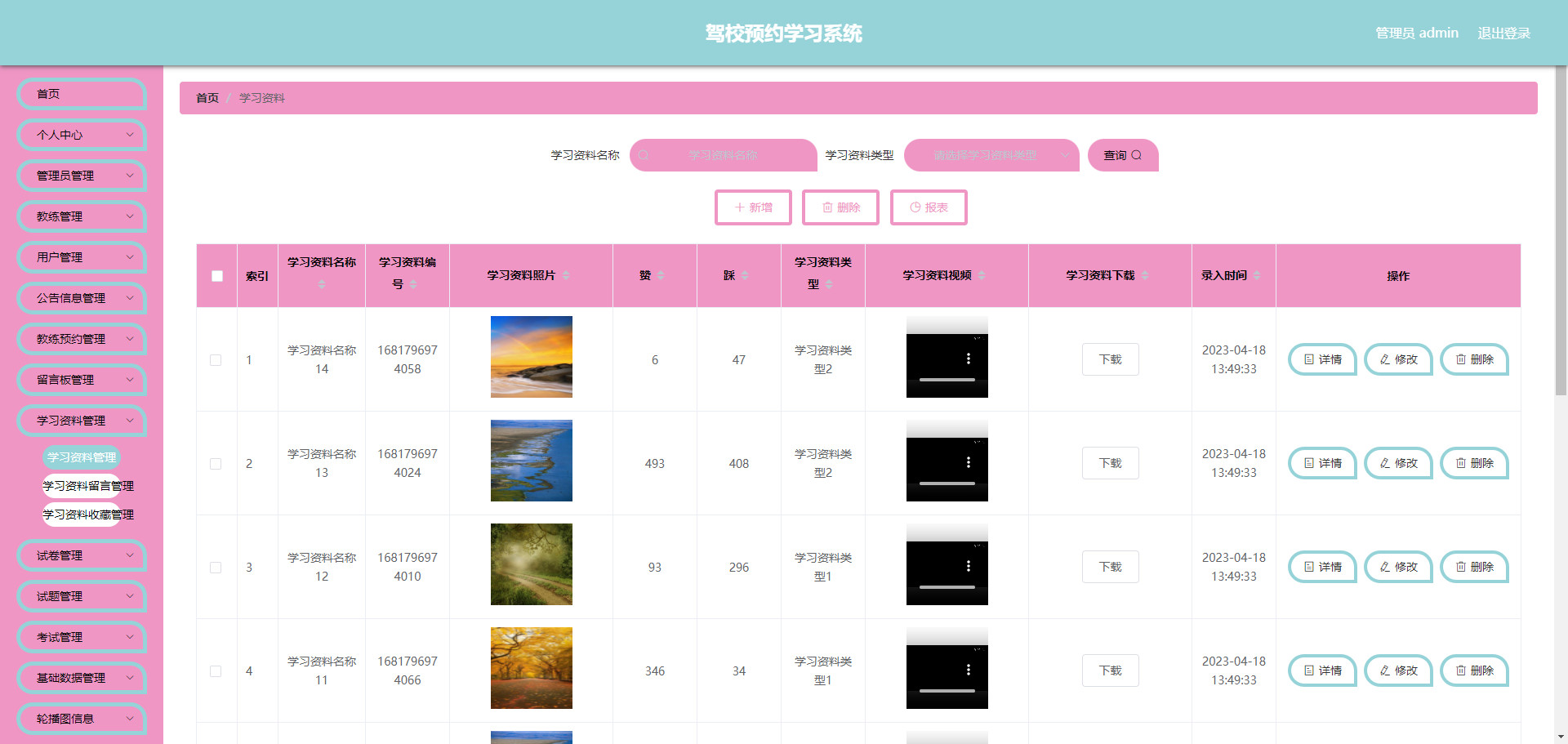
Task: Check the checkbox for row 1
Action: [x=216, y=360]
